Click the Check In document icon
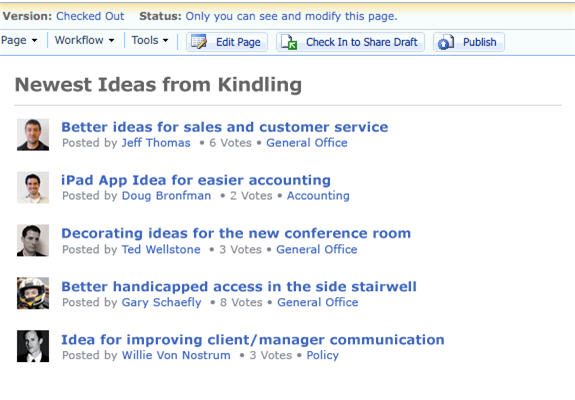575x400 pixels. (289, 42)
